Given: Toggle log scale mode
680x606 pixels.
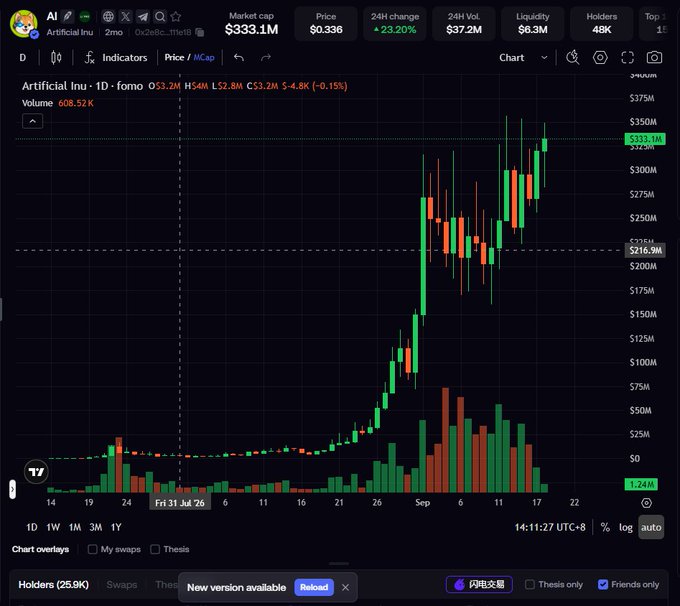Looking at the screenshot, I should tap(625, 527).
